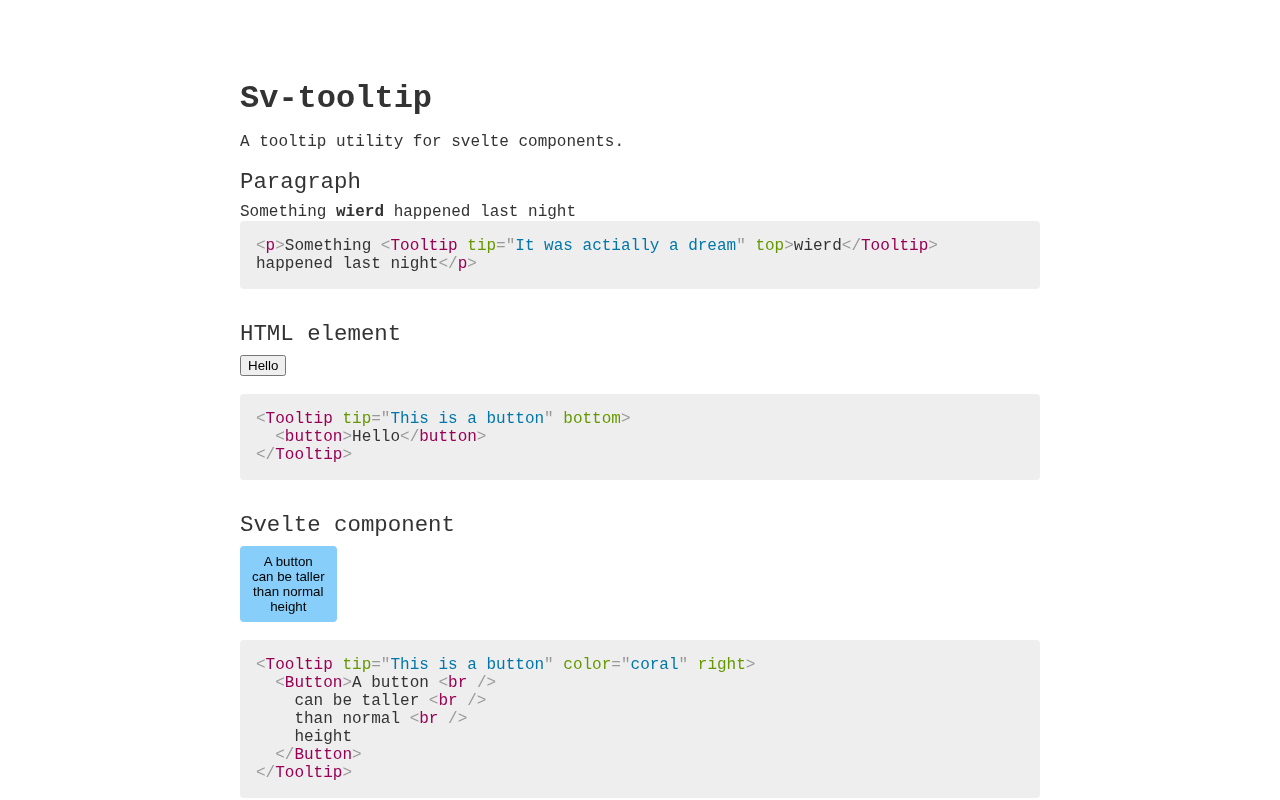
Task: Click the closing Button tag in code
Action: click(x=318, y=755)
